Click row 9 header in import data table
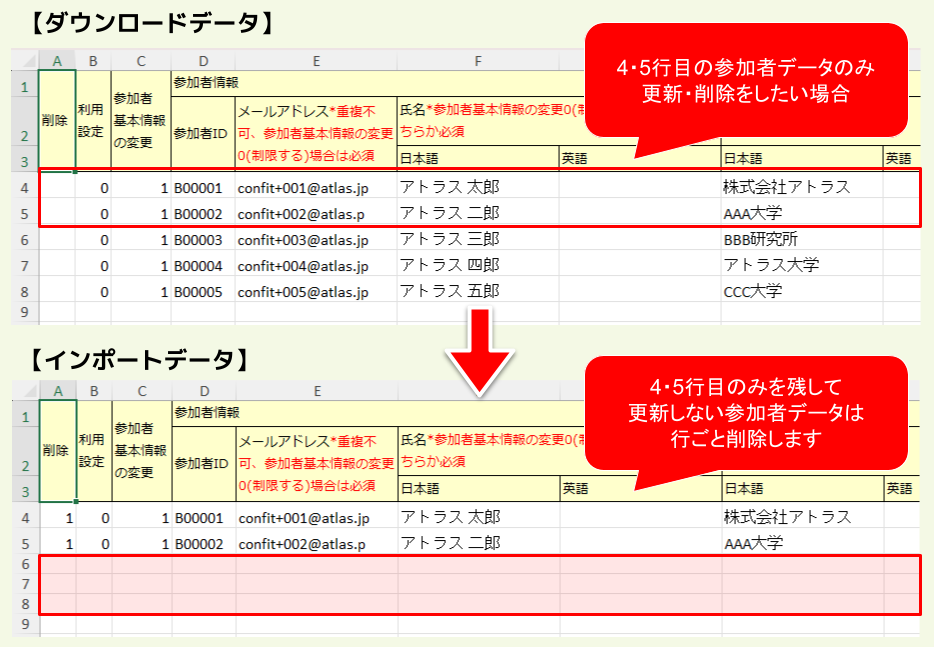This screenshot has height=647, width=934. pos(24,624)
